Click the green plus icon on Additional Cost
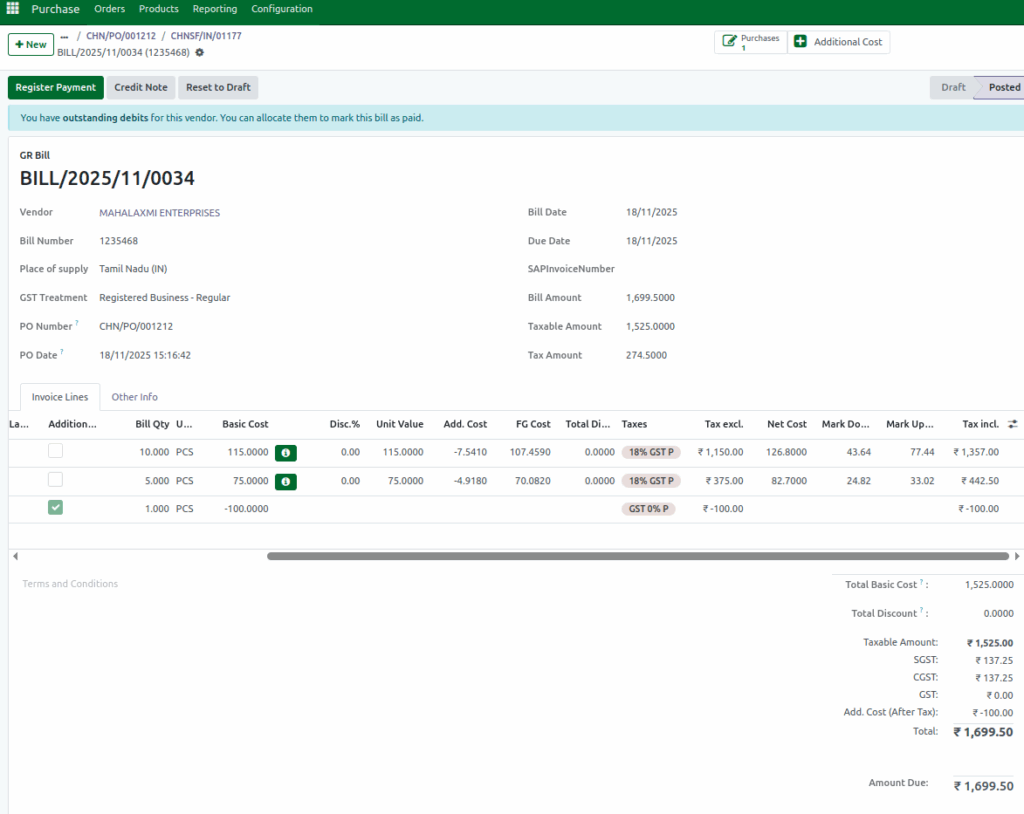Viewport: 1024px width, 814px height. (x=800, y=41)
